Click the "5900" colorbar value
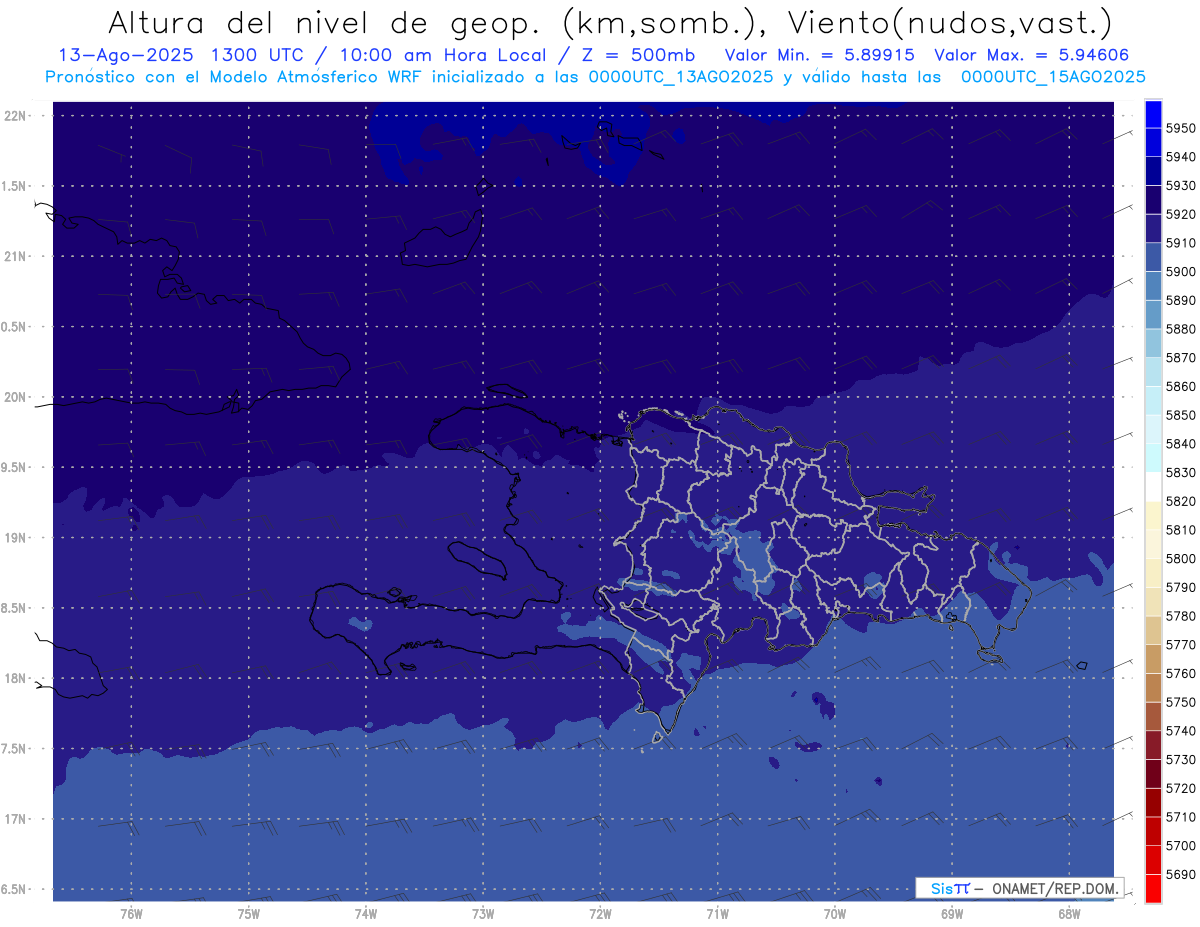 click(x=1181, y=272)
